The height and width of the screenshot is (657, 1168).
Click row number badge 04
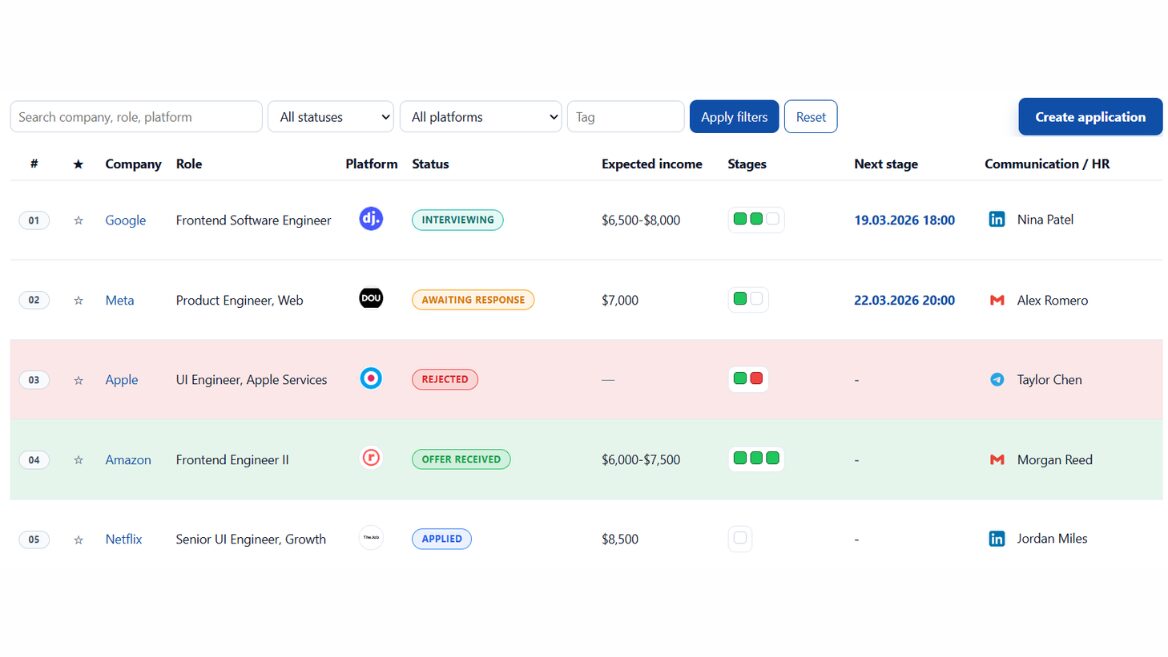click(x=34, y=460)
